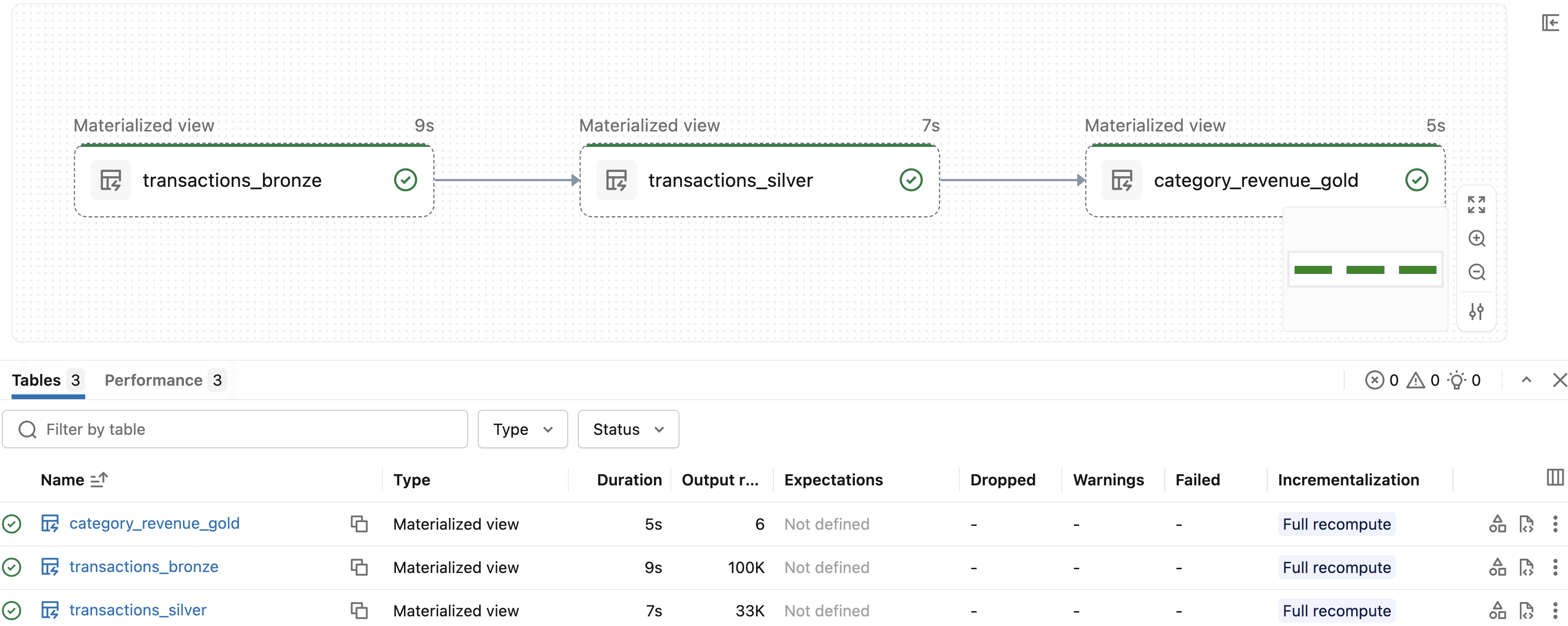
Task: Copy the transactions_silver table name
Action: 360,610
